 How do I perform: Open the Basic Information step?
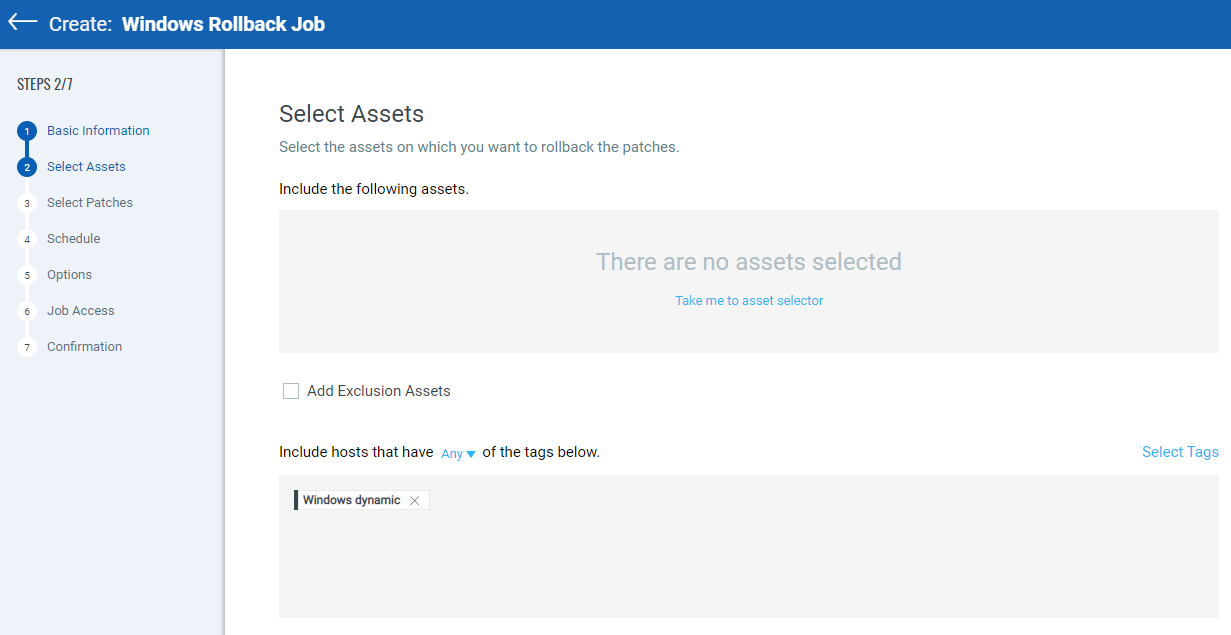point(97,130)
